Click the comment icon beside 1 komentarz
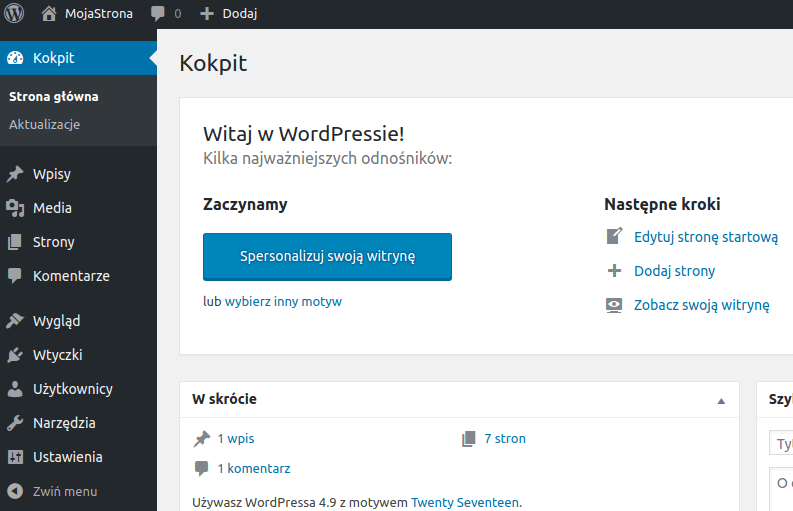Image resolution: width=793 pixels, height=511 pixels. point(201,469)
